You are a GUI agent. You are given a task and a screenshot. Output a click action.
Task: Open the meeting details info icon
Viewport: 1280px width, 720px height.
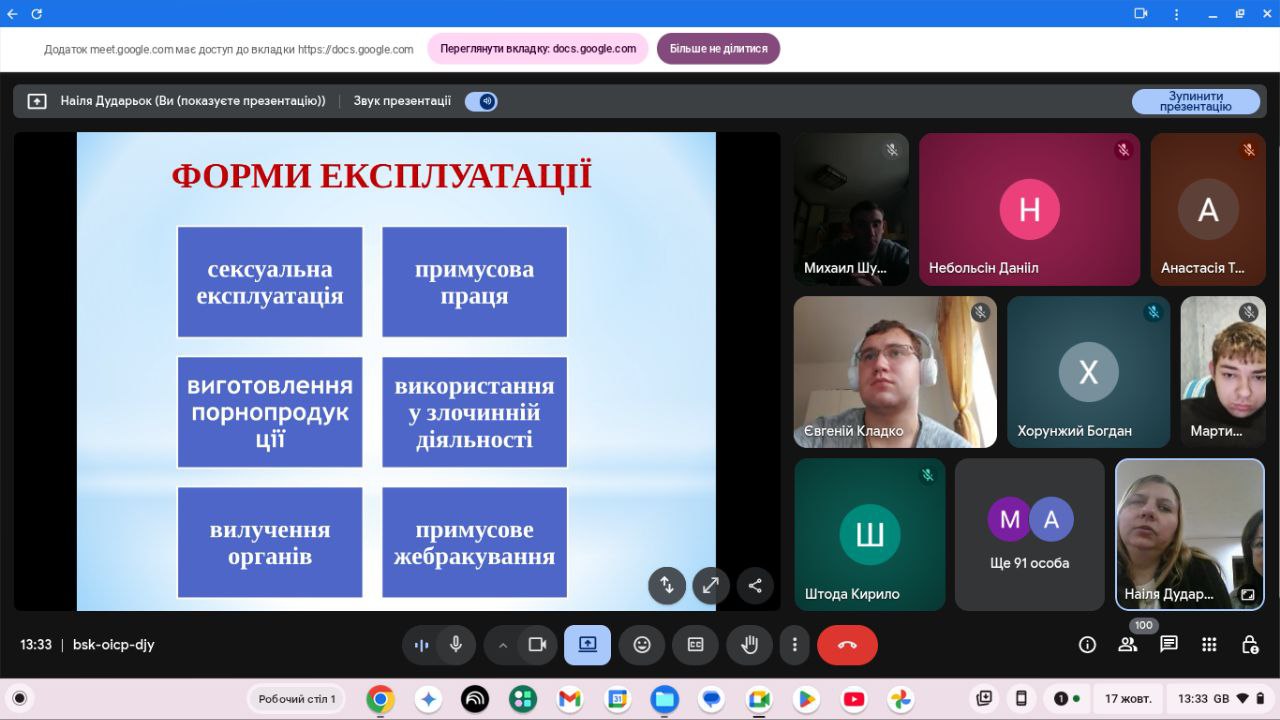click(x=1087, y=645)
